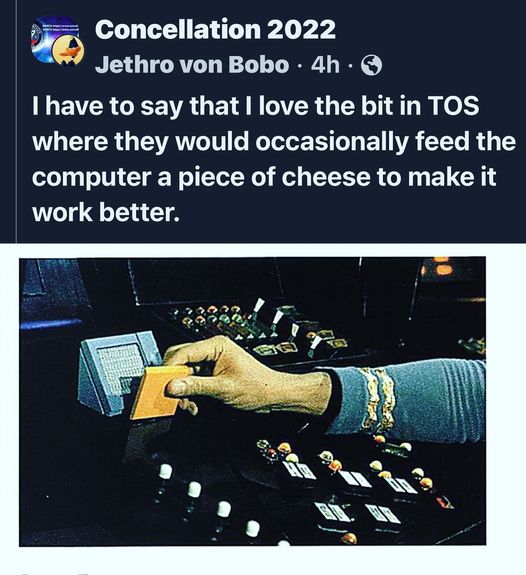Open the Concellation 2022 group page

point(215,29)
